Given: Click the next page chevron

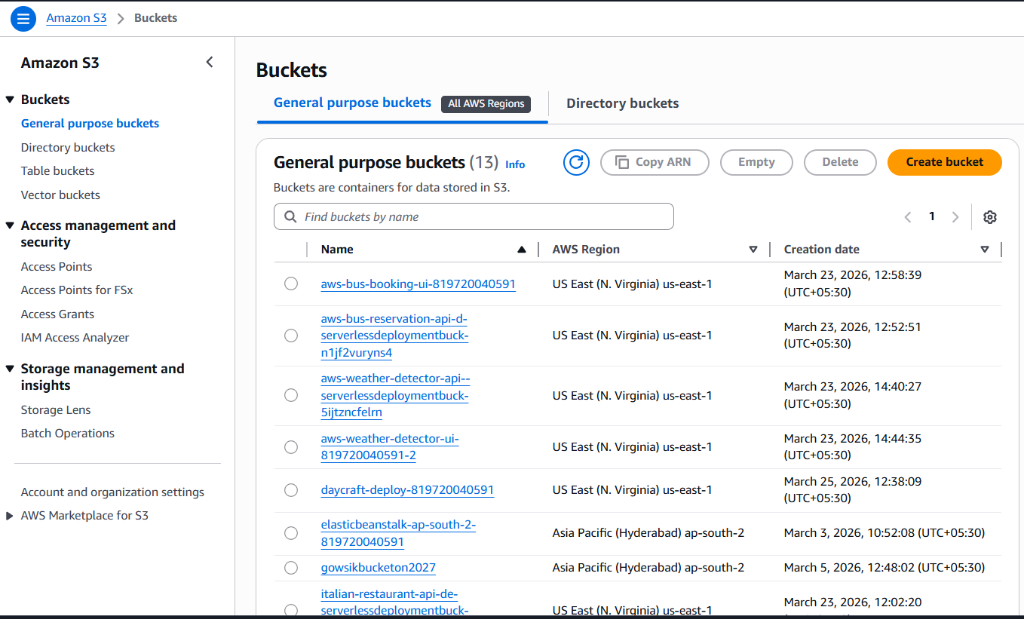Looking at the screenshot, I should [x=955, y=216].
